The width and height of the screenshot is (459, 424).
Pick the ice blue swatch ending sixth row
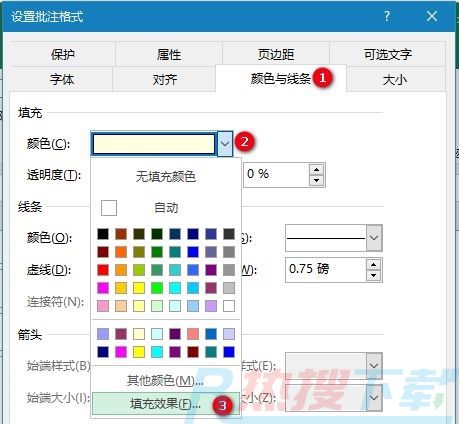(229, 334)
